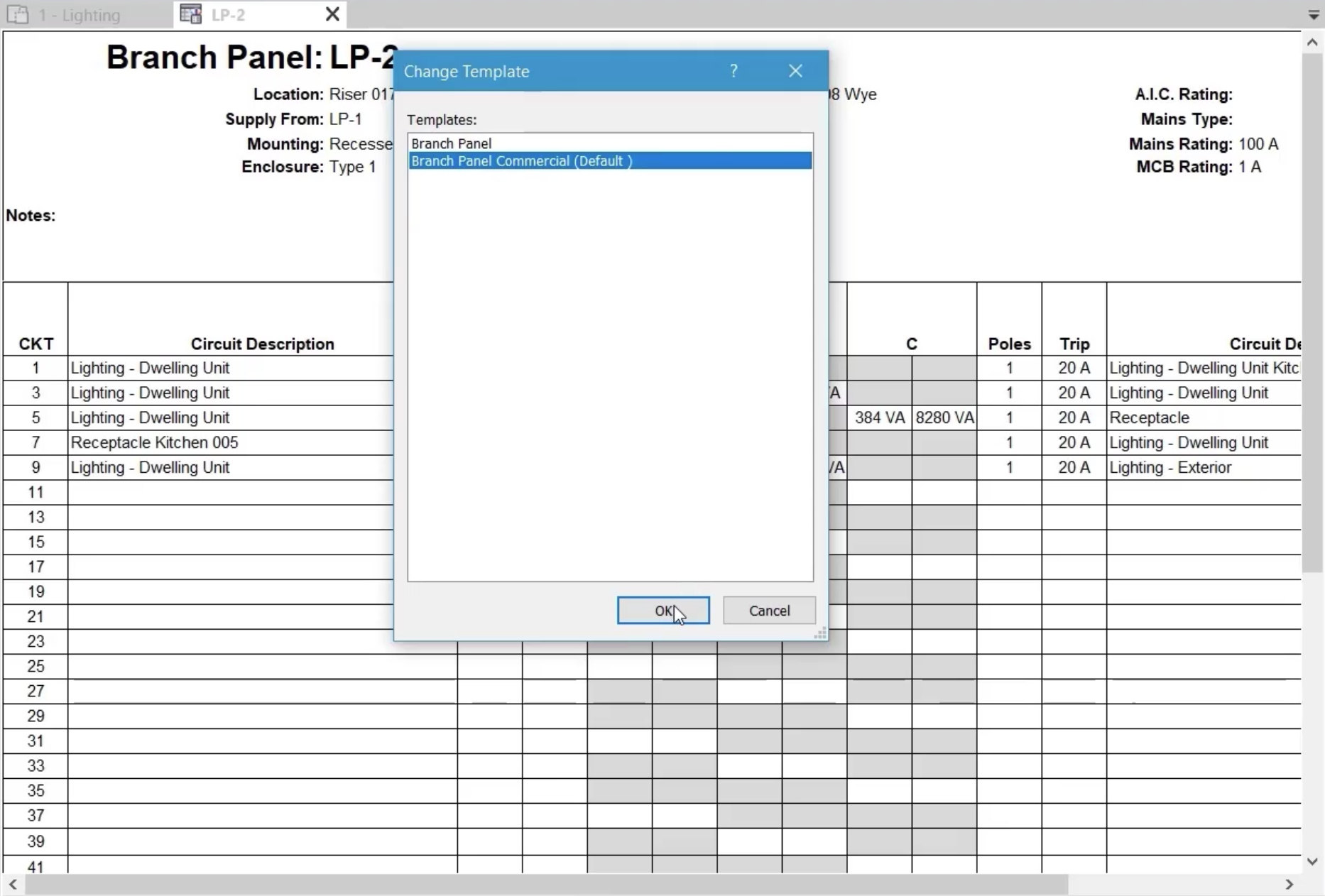The height and width of the screenshot is (896, 1325).
Task: Click the MCB Rating 1 A value
Action: pyautogui.click(x=1250, y=167)
